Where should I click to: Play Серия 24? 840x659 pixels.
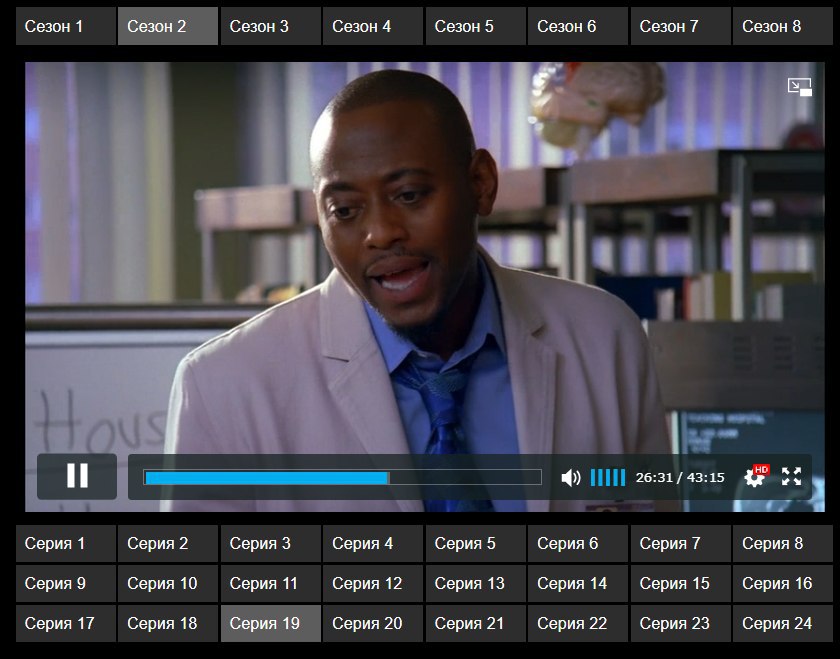(x=783, y=624)
